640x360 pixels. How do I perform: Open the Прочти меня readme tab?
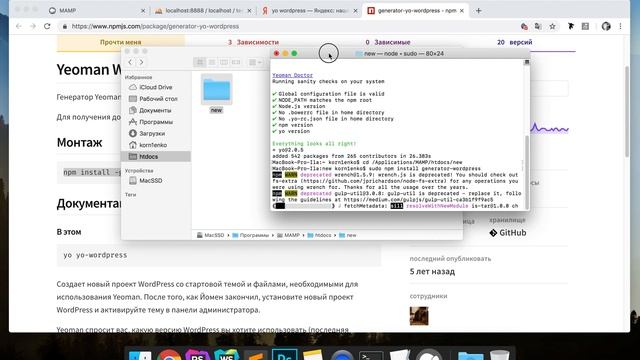121,42
